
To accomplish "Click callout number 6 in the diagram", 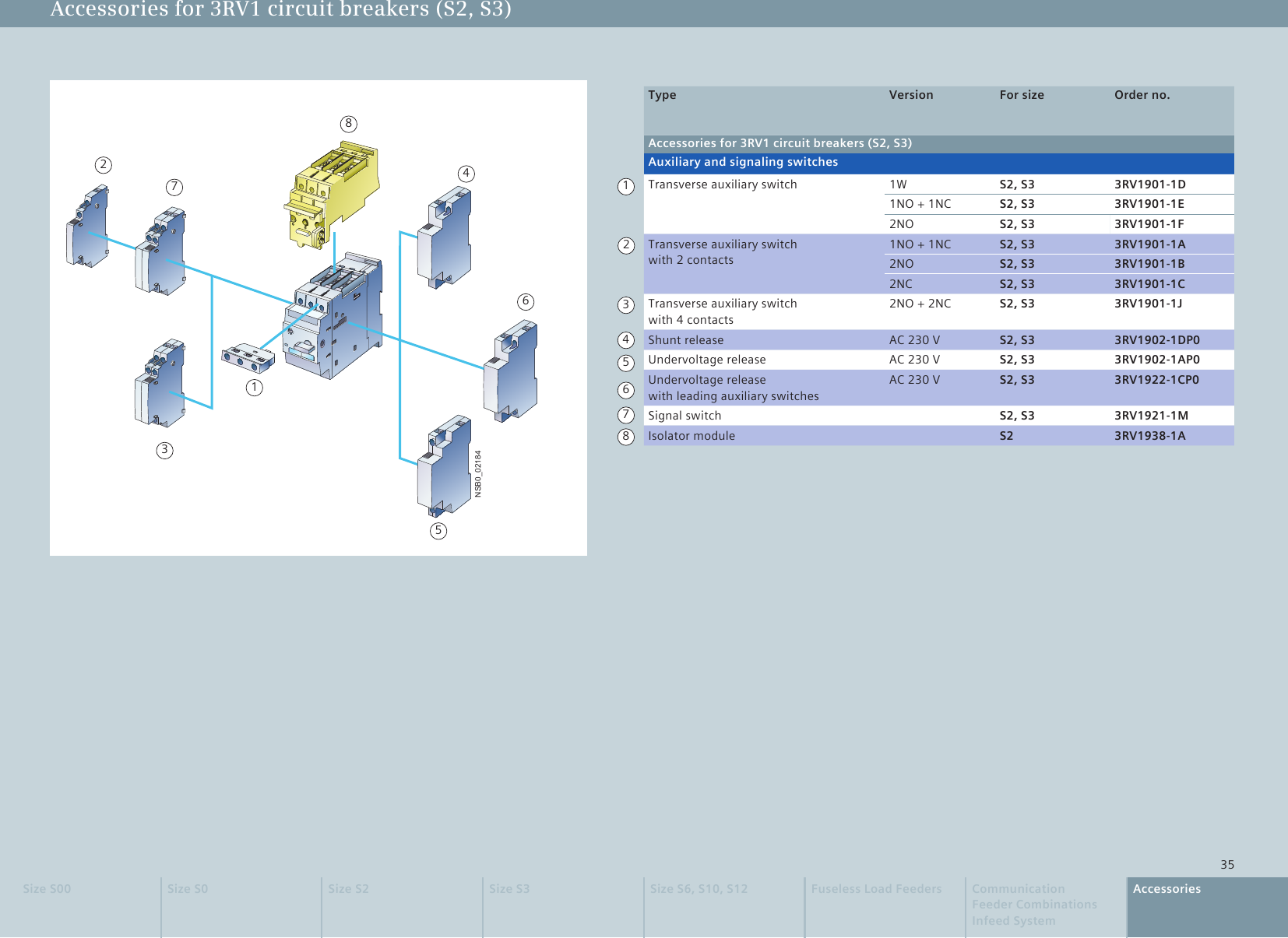I will click(x=526, y=301).
